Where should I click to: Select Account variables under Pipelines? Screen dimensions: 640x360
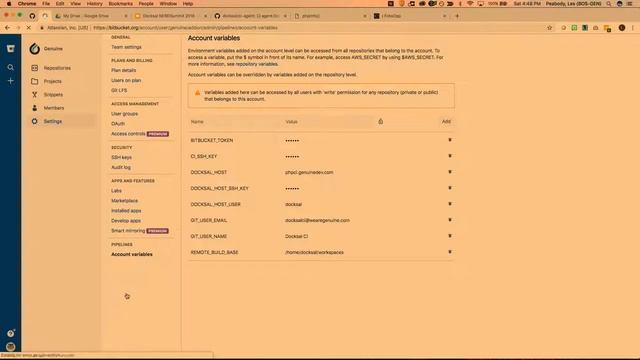132,254
